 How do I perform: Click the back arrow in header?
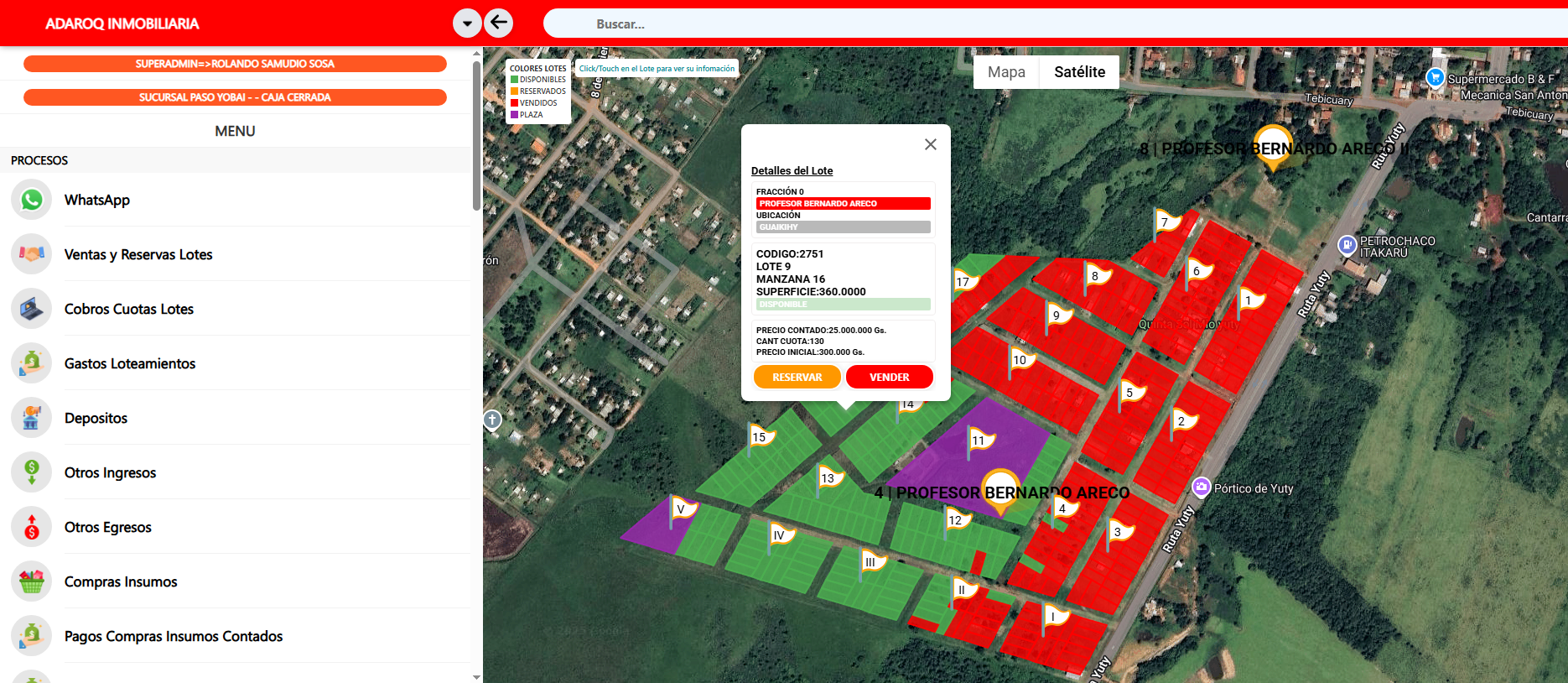[499, 23]
